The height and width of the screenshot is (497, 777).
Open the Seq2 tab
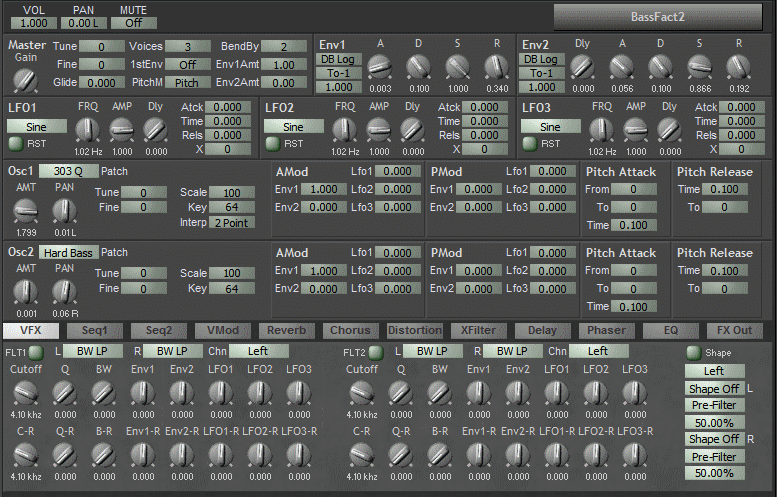pos(159,331)
